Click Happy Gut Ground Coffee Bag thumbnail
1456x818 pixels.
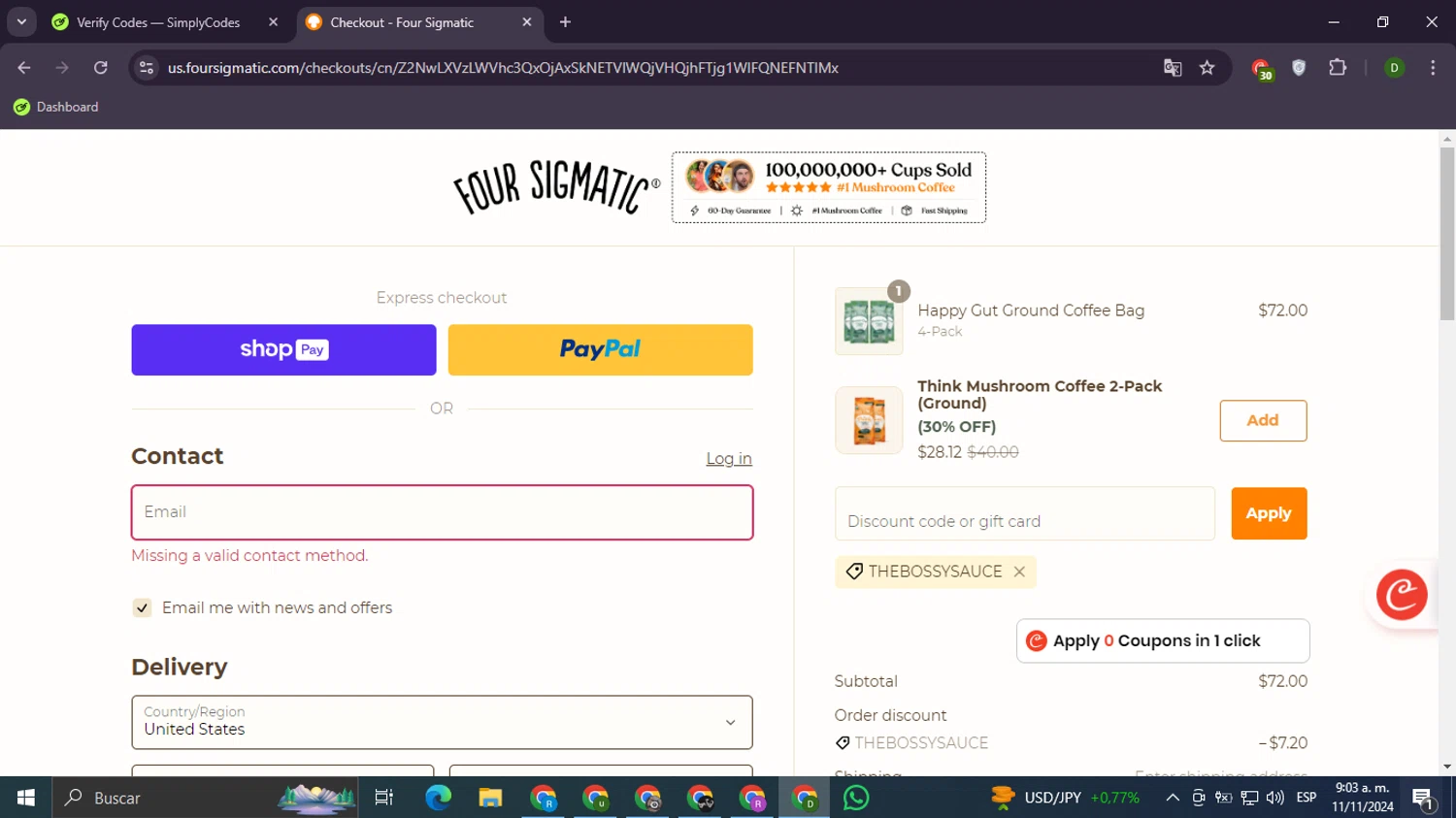pyautogui.click(x=869, y=321)
